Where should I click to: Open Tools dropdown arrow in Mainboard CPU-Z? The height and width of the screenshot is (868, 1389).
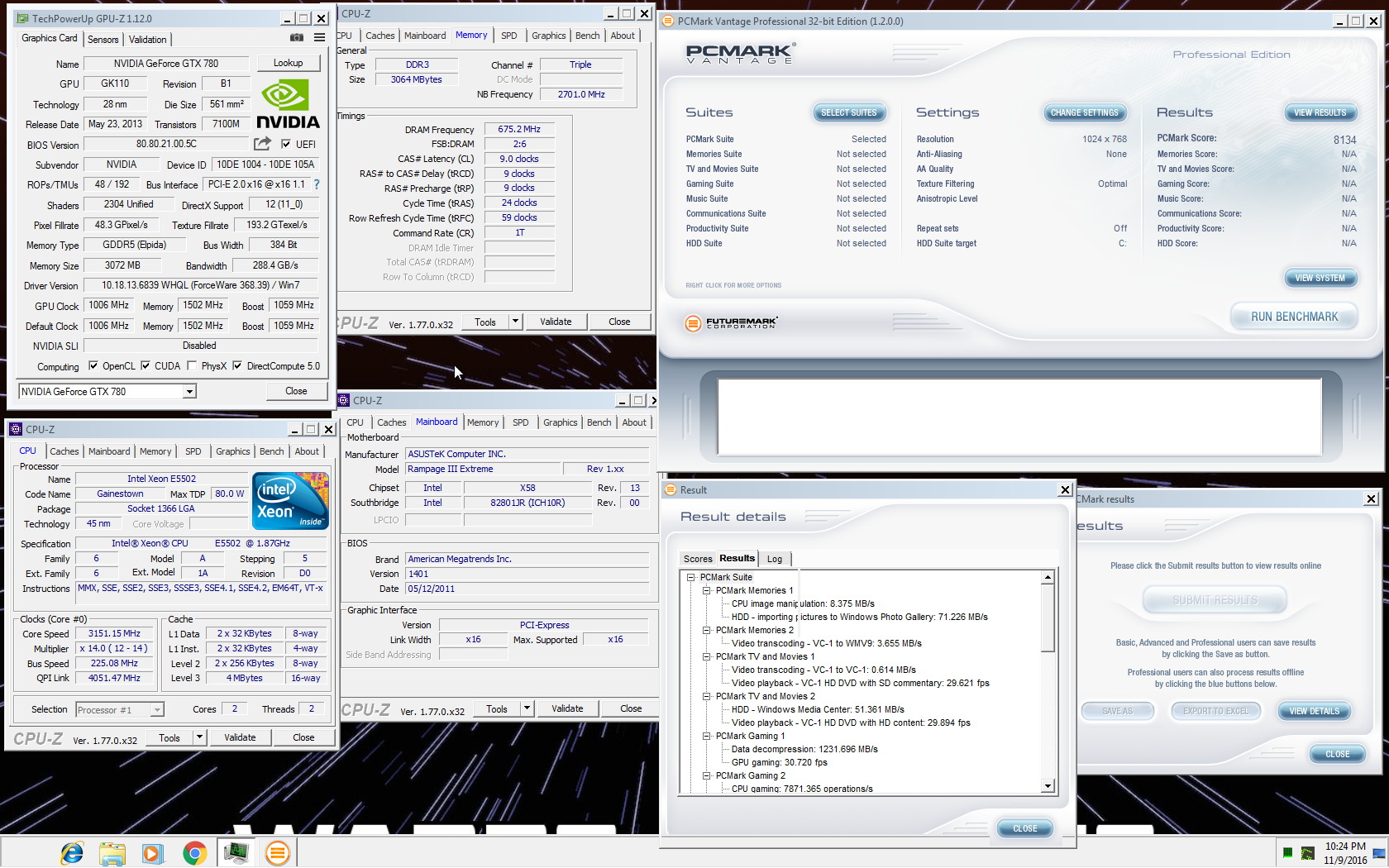(x=527, y=708)
